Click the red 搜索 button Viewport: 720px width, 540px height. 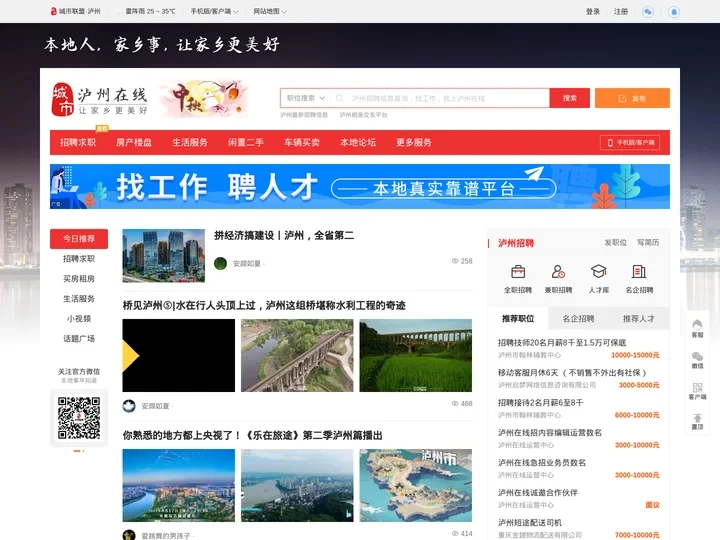tap(570, 98)
